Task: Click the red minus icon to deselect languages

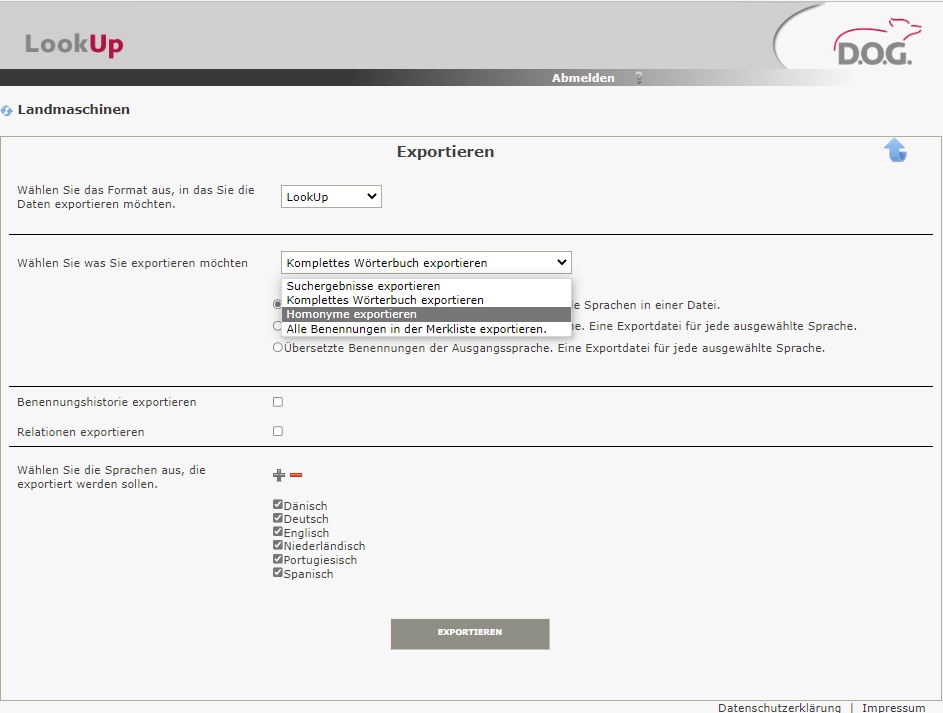Action: pos(296,475)
